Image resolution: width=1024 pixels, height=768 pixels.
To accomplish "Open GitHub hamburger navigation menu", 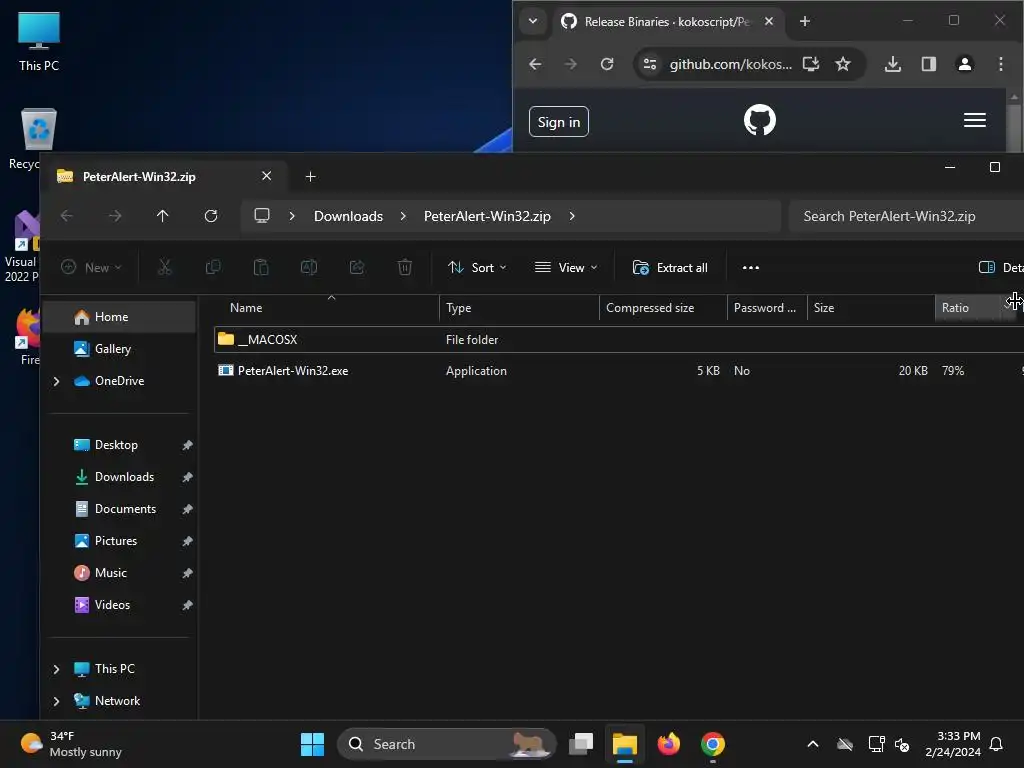I will point(974,120).
